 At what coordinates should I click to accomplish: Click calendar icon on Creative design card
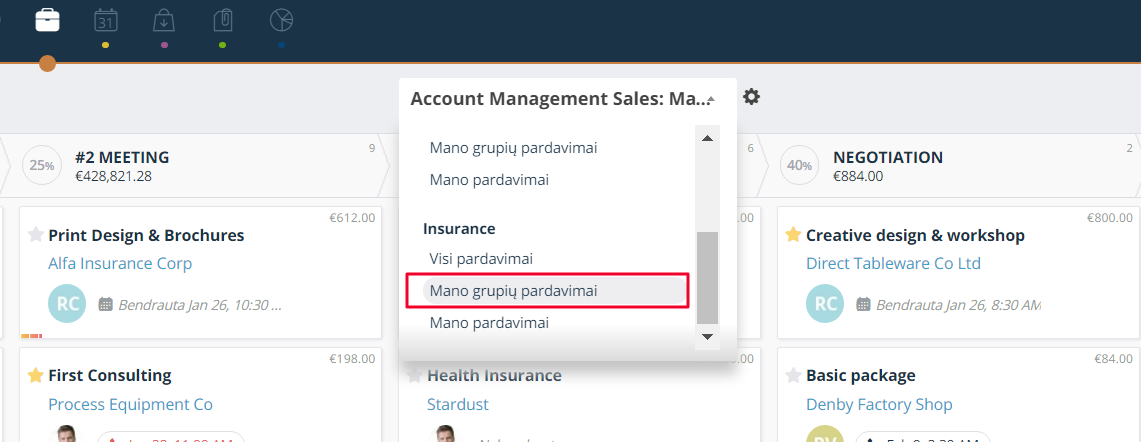point(864,304)
